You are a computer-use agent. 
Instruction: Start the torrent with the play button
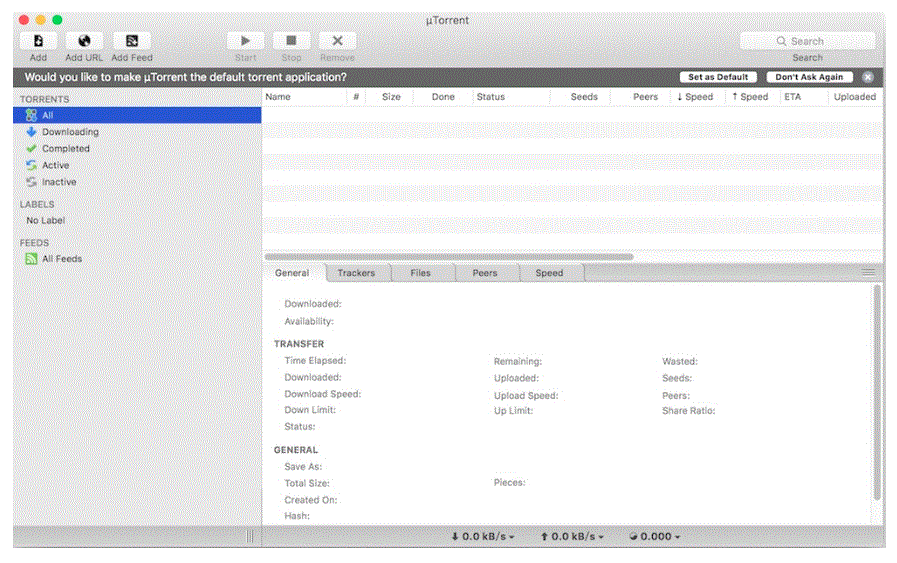click(x=245, y=41)
